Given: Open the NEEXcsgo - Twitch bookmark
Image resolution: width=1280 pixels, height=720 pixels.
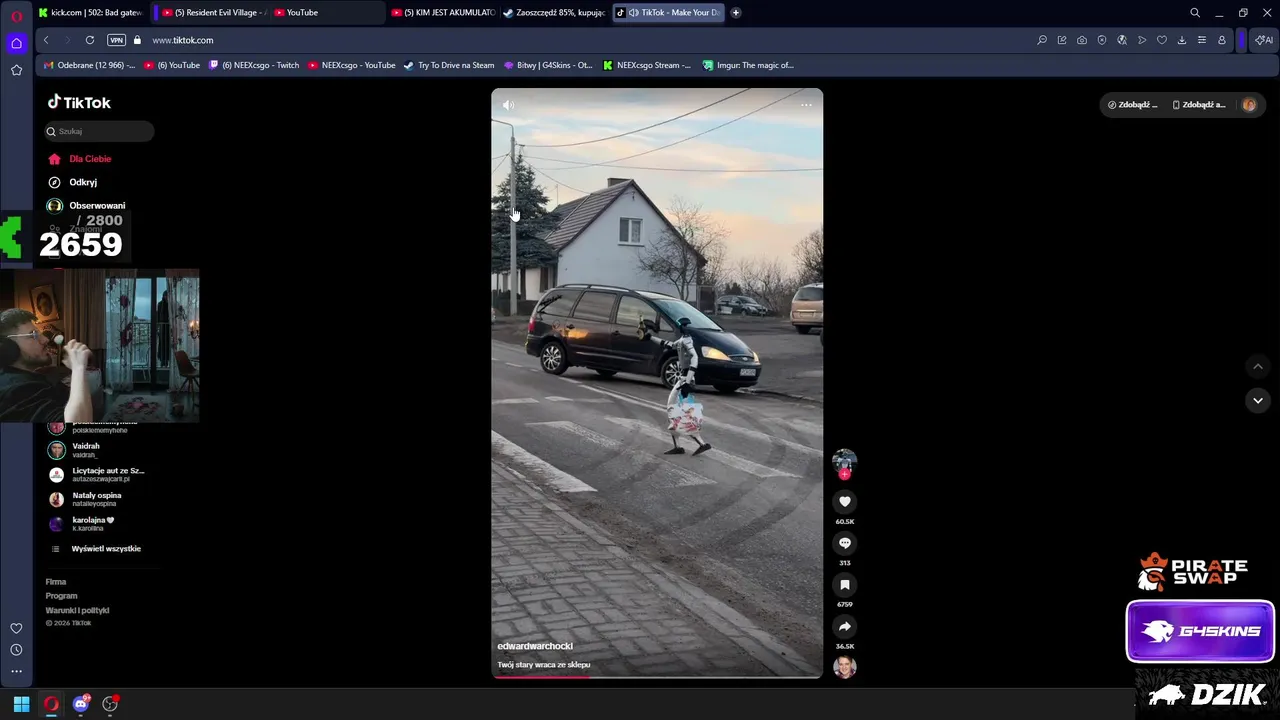Looking at the screenshot, I should tap(254, 65).
